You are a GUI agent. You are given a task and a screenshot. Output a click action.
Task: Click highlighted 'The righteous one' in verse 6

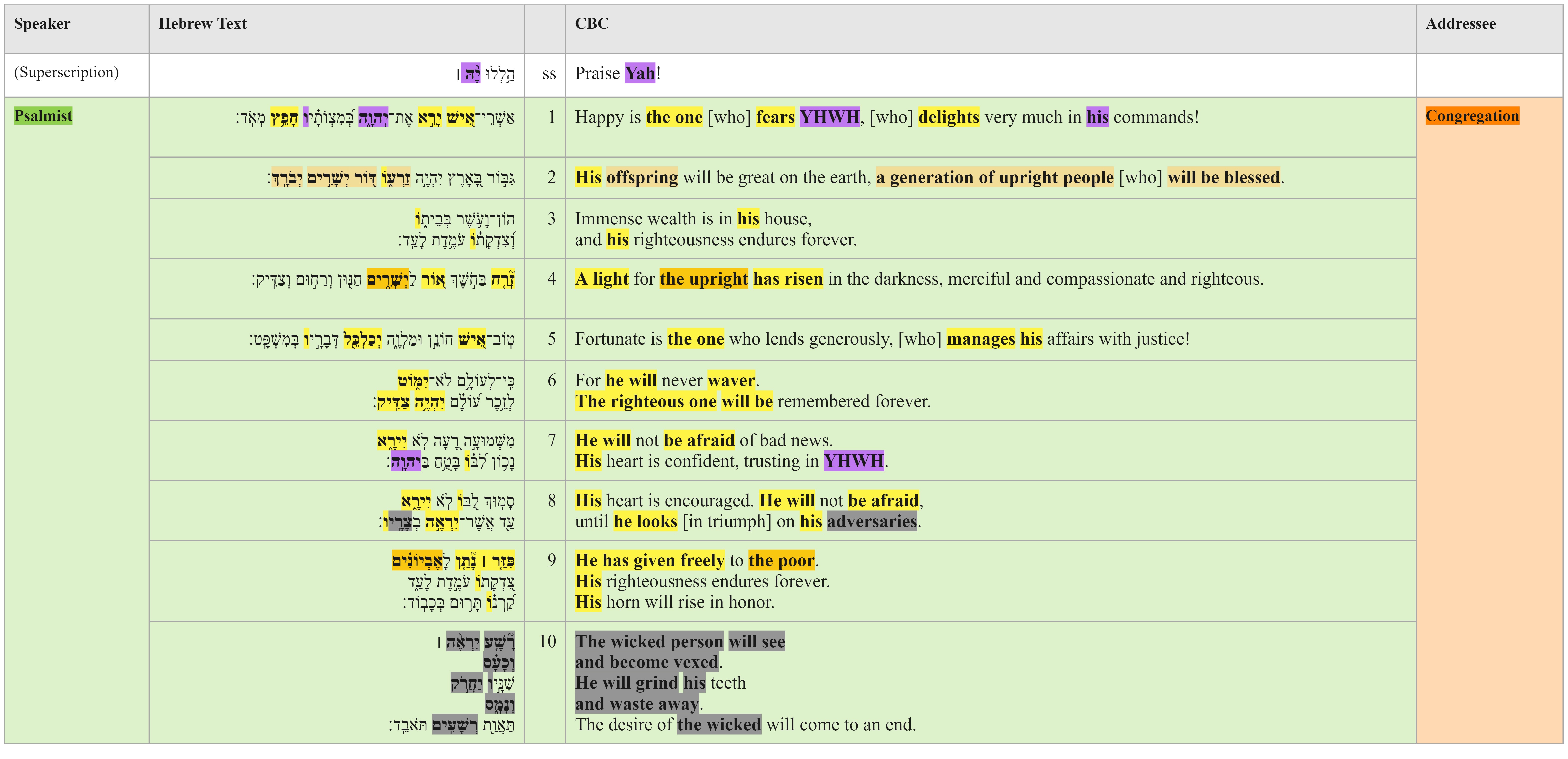coord(646,401)
